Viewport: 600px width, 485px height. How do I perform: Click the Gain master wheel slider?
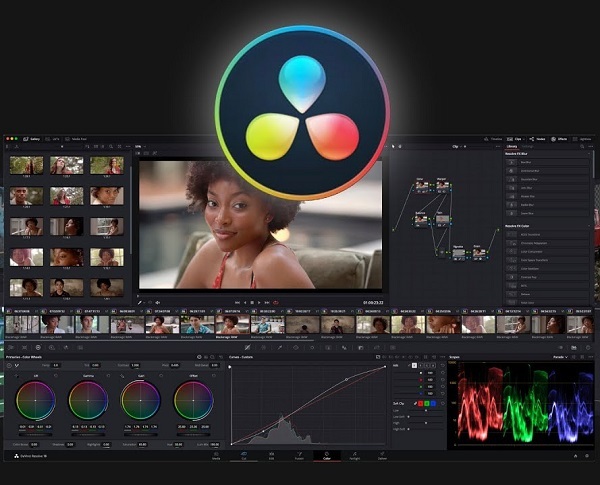pyautogui.click(x=140, y=435)
